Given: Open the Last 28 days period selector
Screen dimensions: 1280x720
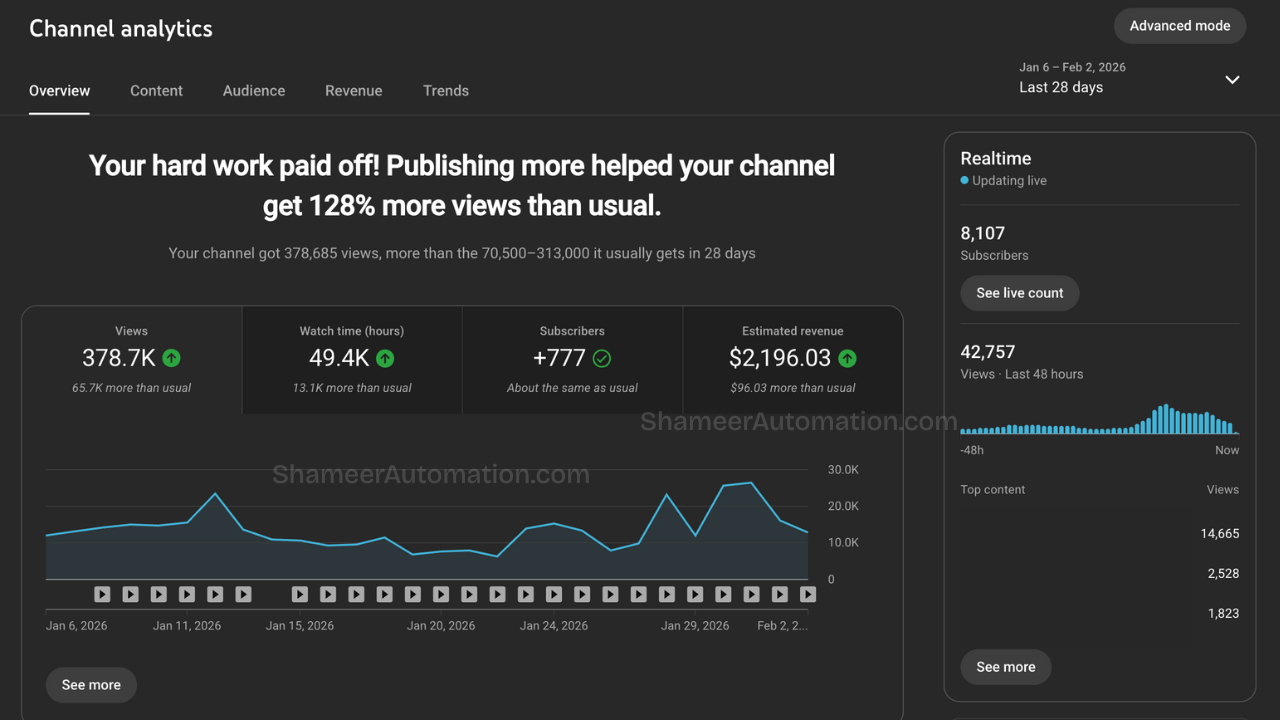Looking at the screenshot, I should [1061, 87].
